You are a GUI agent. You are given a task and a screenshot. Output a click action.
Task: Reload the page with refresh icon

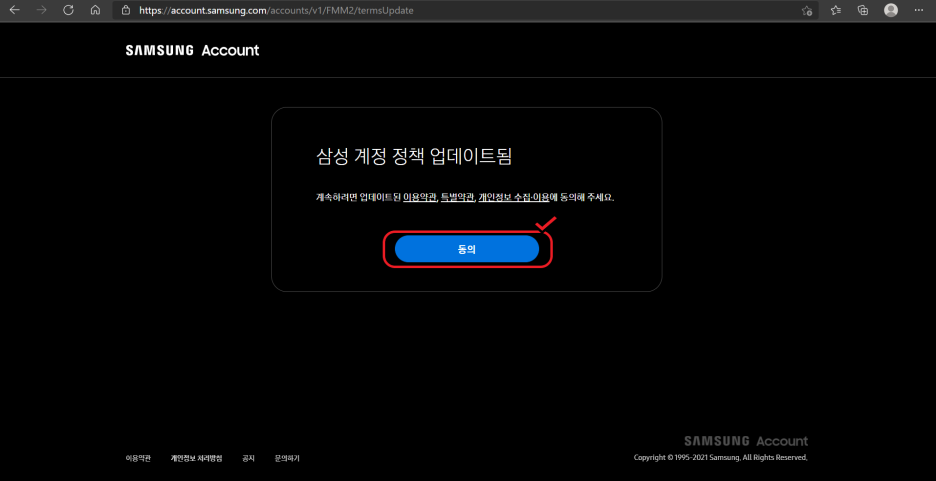click(68, 10)
